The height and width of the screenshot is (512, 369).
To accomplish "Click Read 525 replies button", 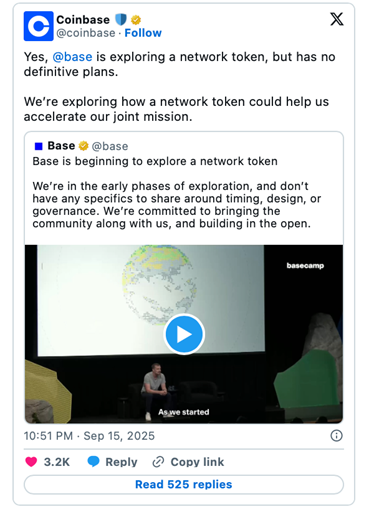I will [x=184, y=484].
